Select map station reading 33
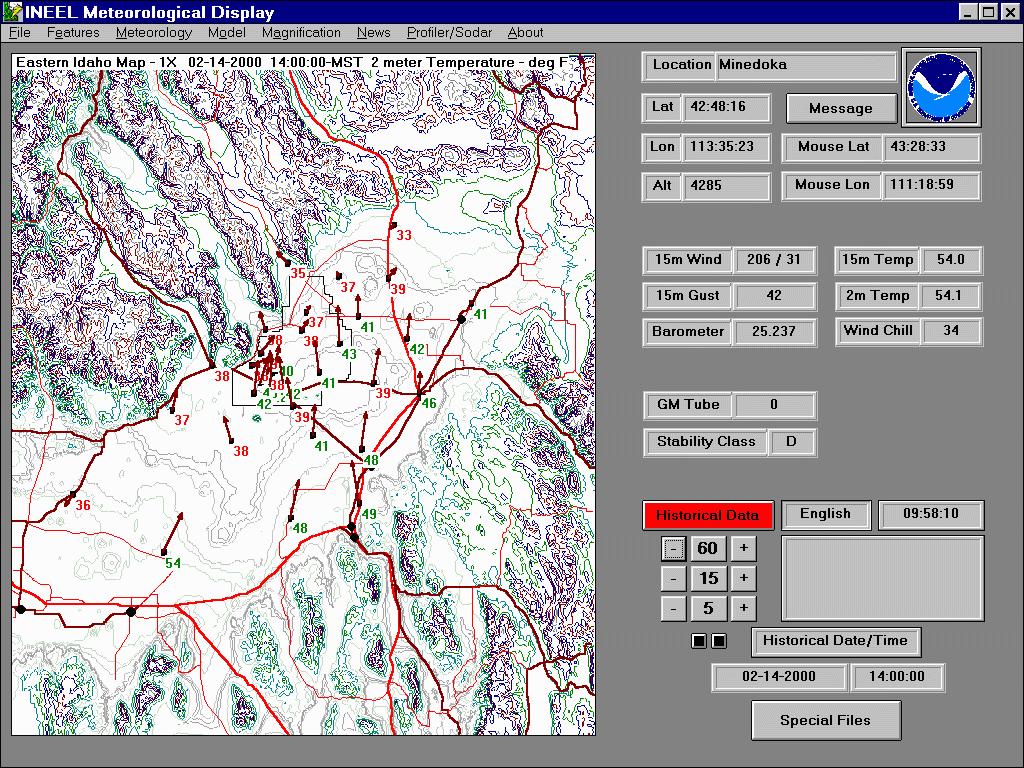This screenshot has width=1024, height=768. [x=404, y=235]
